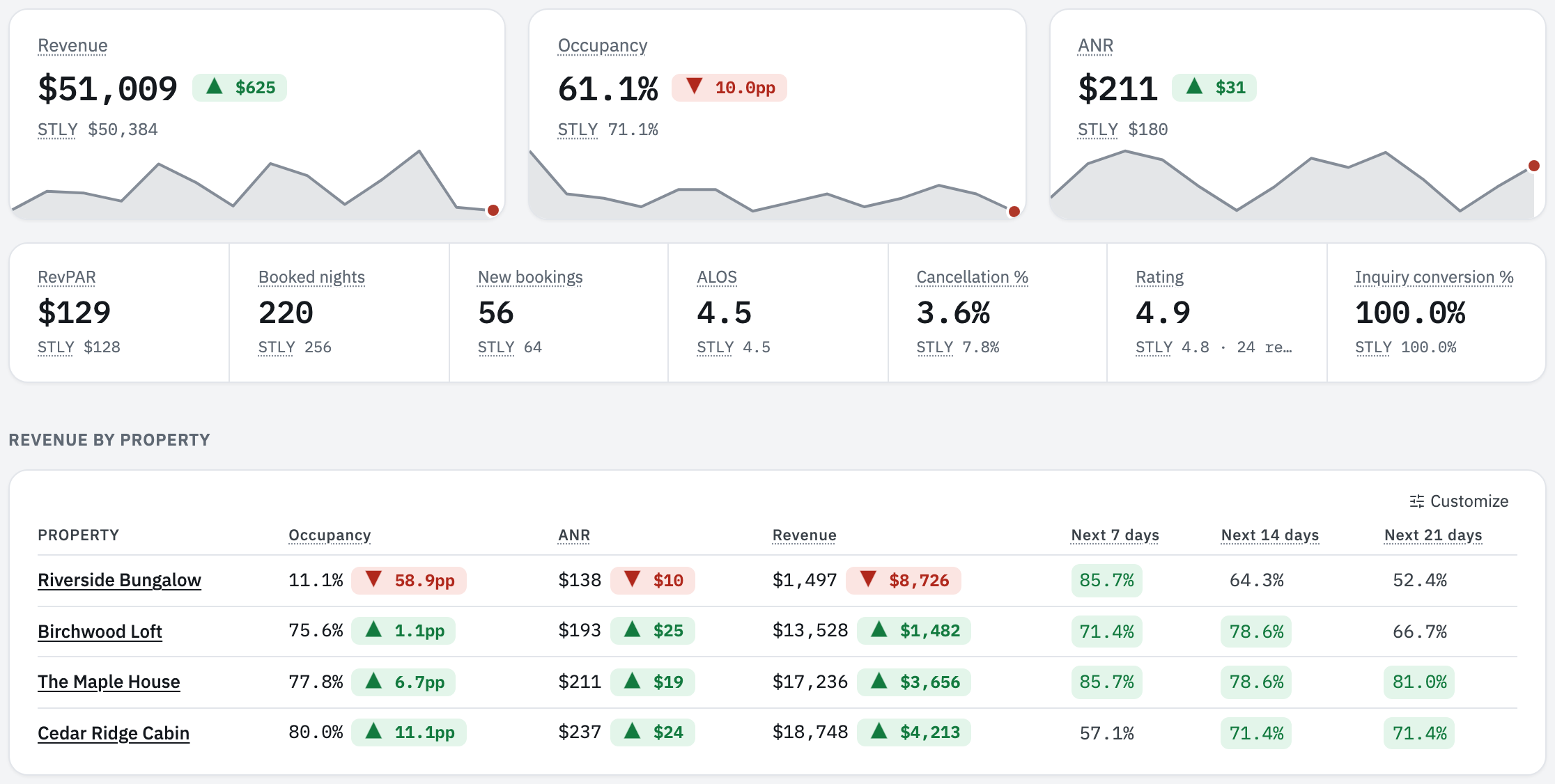Click red endpoint dot on Revenue sparkline
1555x784 pixels.
493,210
